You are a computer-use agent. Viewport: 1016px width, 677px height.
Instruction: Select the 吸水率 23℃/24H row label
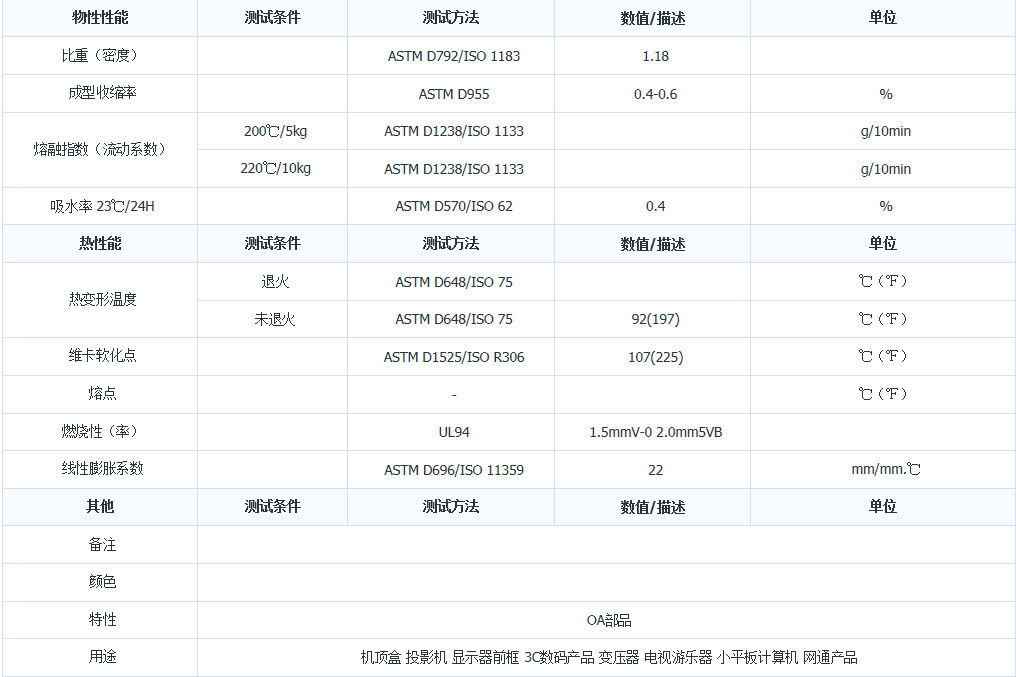[x=100, y=206]
